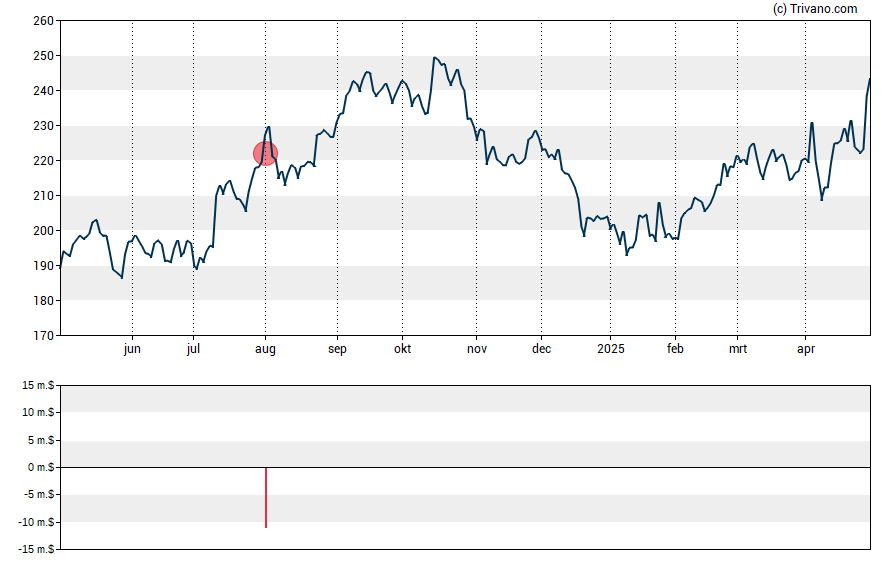The width and height of the screenshot is (888, 565).
Task: Click the dec month label
Action: 541,349
